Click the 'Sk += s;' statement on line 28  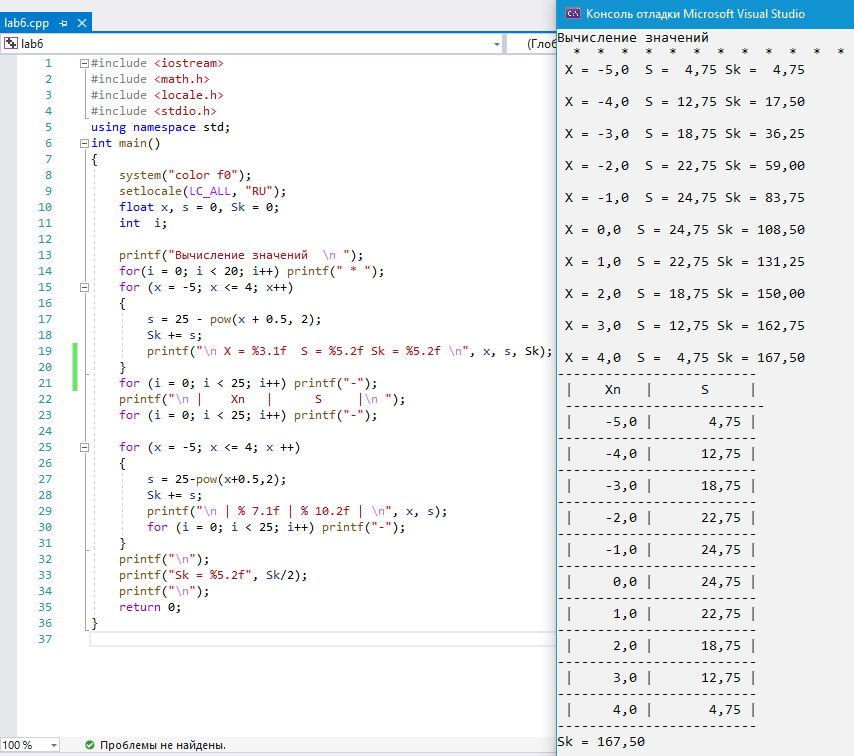pyautogui.click(x=174, y=496)
